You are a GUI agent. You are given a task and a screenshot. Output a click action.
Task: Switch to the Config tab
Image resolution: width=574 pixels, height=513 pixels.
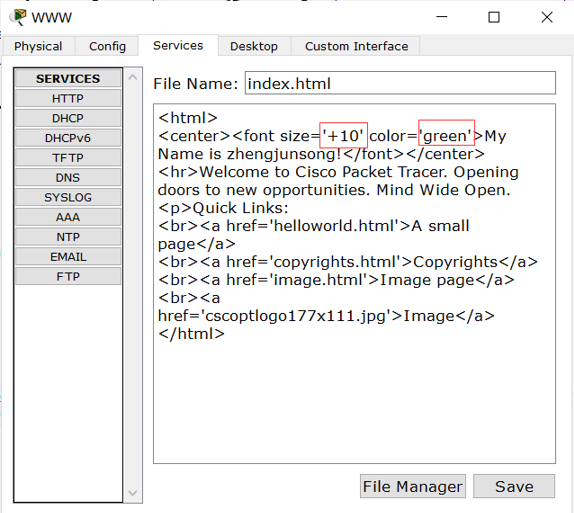[107, 46]
